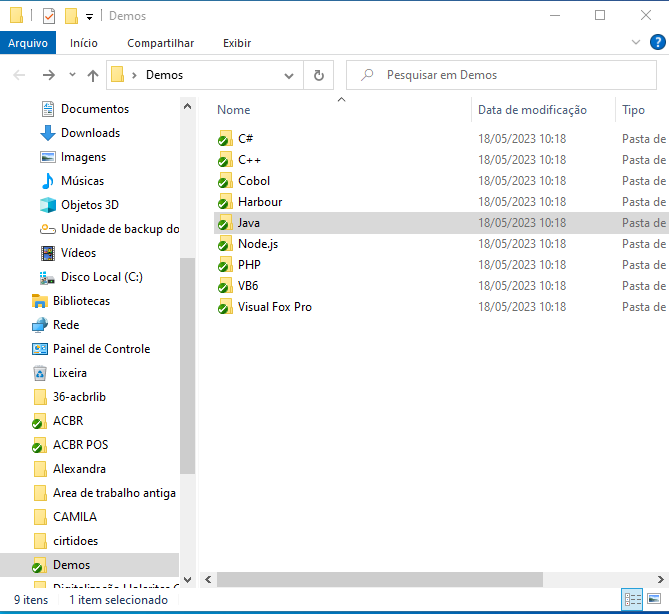Screen dimensions: 669x614
Task: Open Documentos in the navigation pane
Action: coord(95,109)
